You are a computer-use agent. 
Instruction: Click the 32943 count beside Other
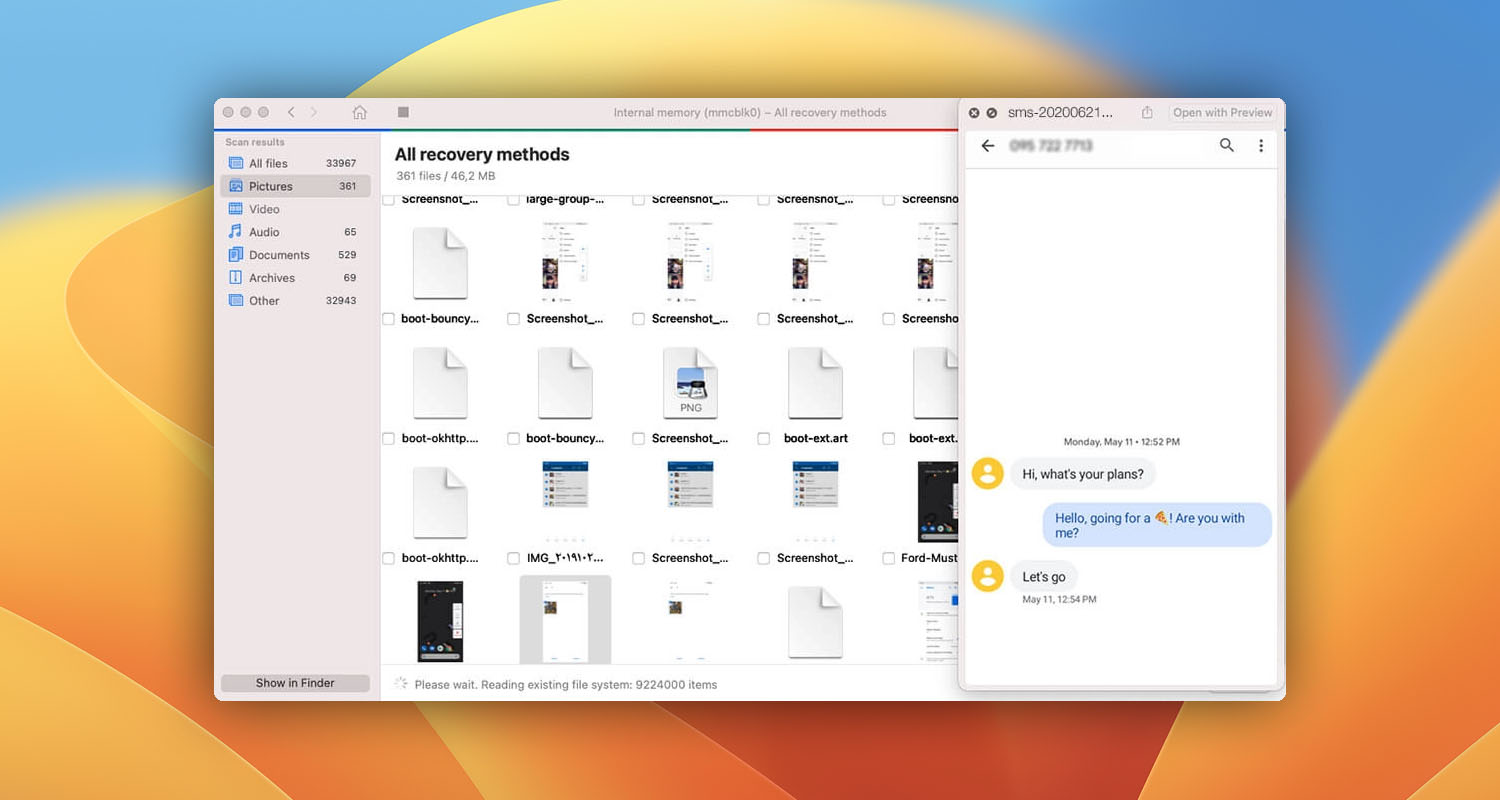point(341,301)
